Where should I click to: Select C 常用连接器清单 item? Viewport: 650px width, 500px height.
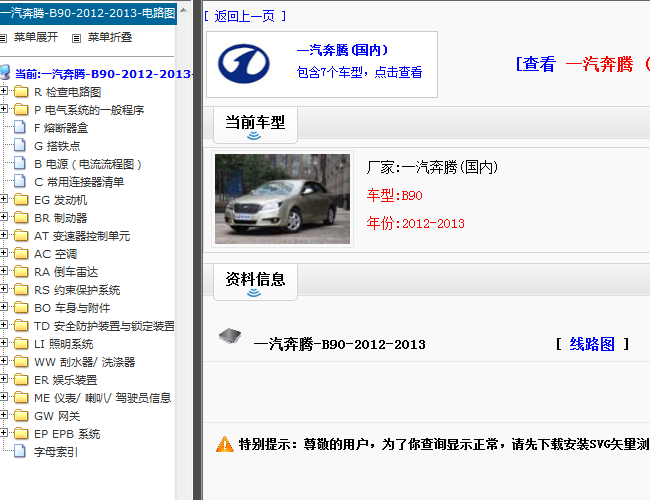click(x=79, y=182)
